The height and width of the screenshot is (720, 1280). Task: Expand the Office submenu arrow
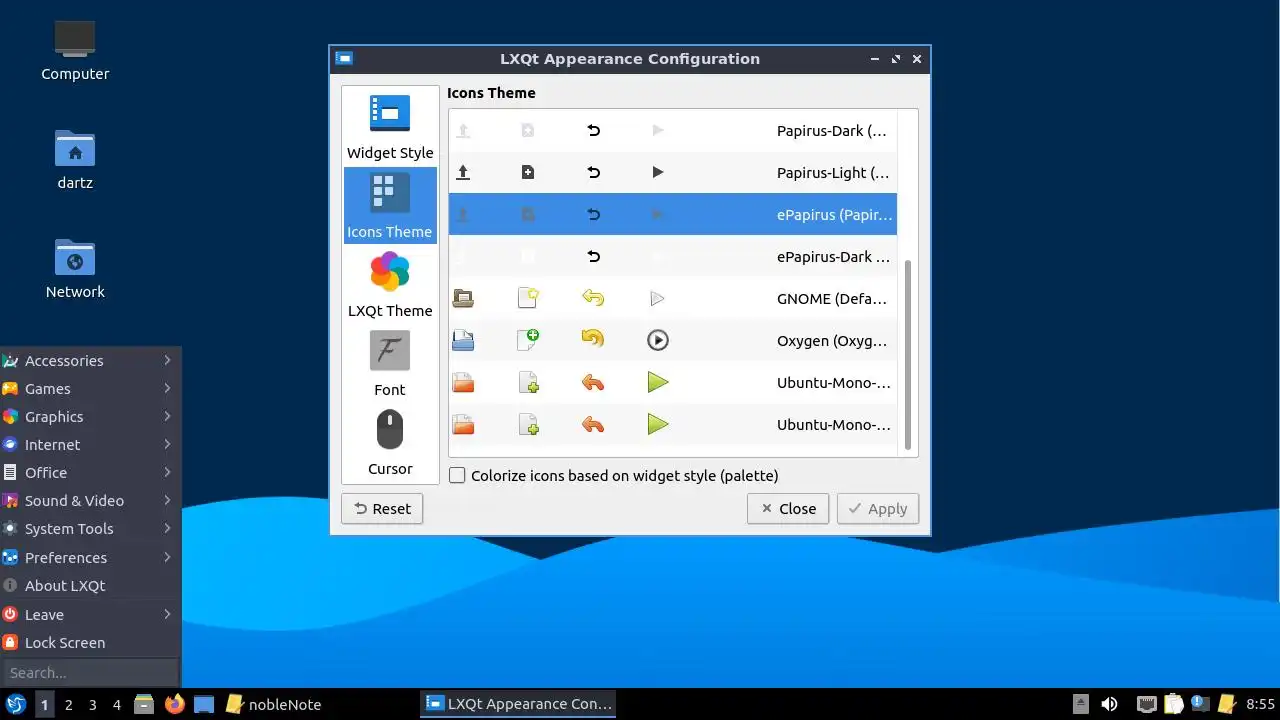(167, 472)
